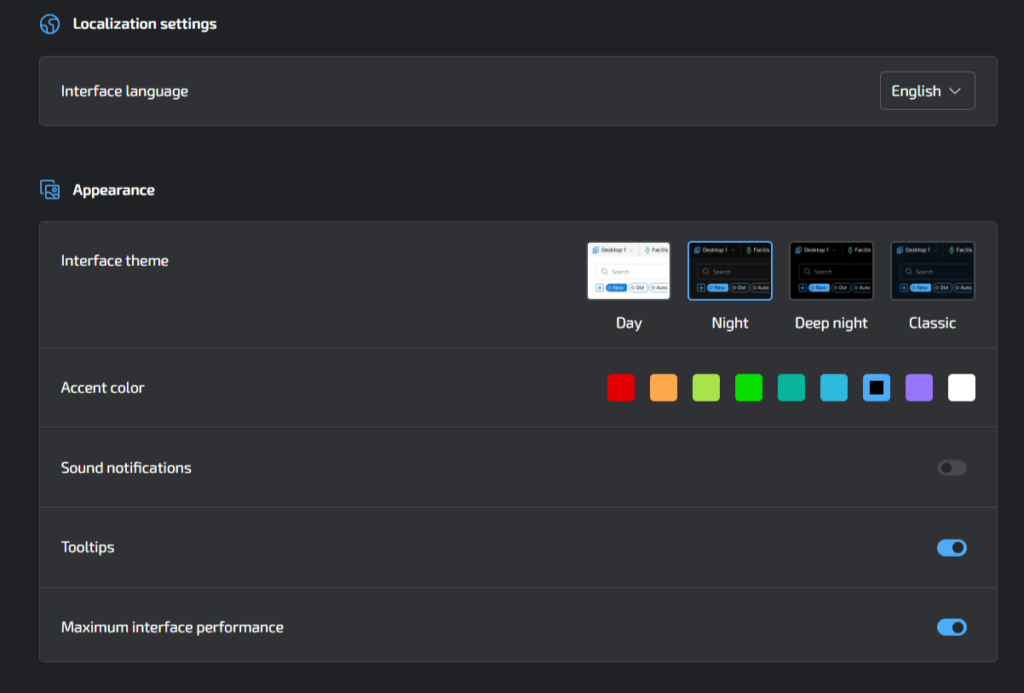
Task: Click the Night theme caption
Action: coord(729,323)
